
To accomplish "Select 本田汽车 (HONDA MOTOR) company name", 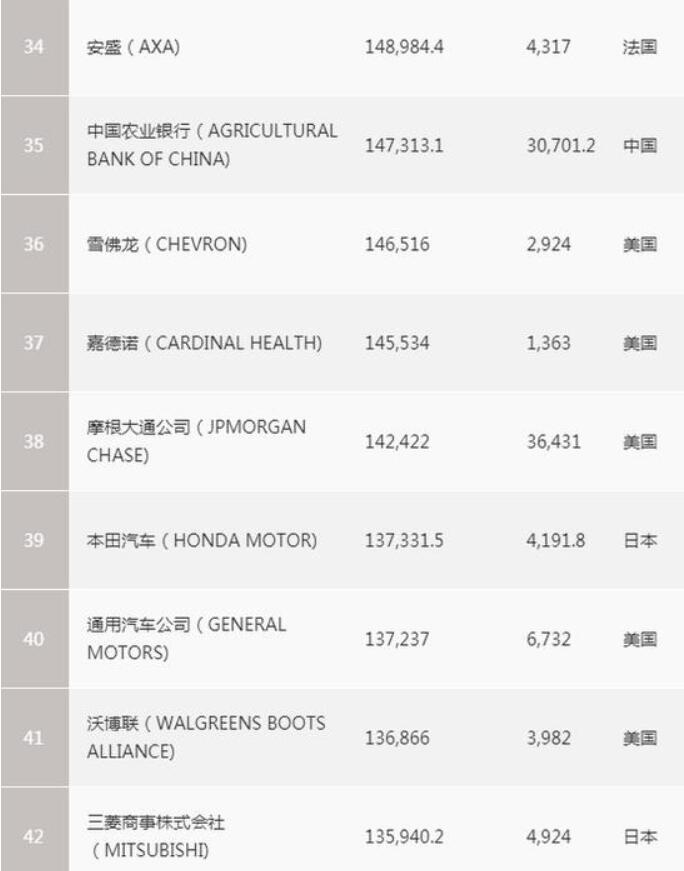I will pos(202,540).
